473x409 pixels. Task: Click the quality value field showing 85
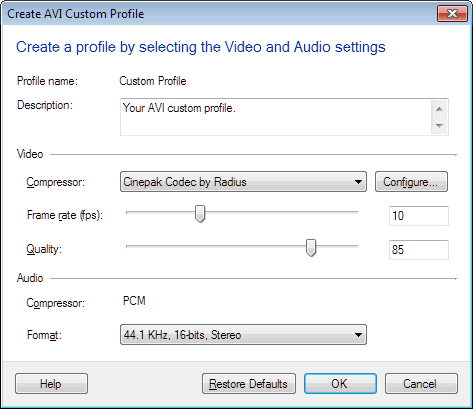419,250
